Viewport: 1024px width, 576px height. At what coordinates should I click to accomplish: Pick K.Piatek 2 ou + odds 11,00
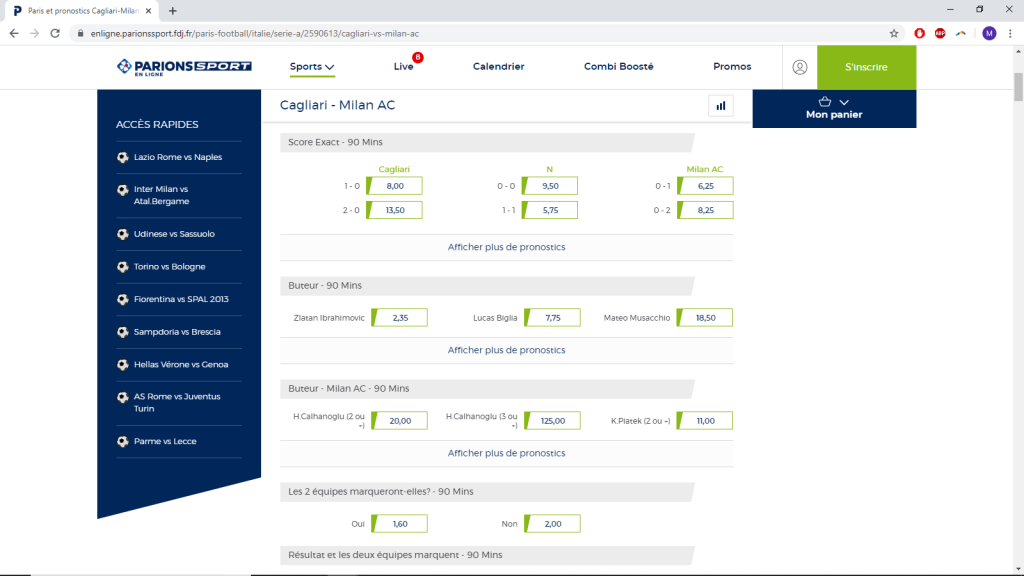pos(705,421)
